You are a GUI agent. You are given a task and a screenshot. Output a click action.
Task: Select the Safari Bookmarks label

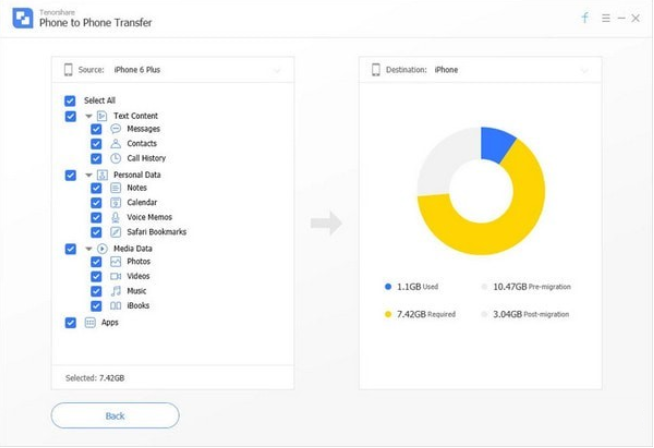157,232
